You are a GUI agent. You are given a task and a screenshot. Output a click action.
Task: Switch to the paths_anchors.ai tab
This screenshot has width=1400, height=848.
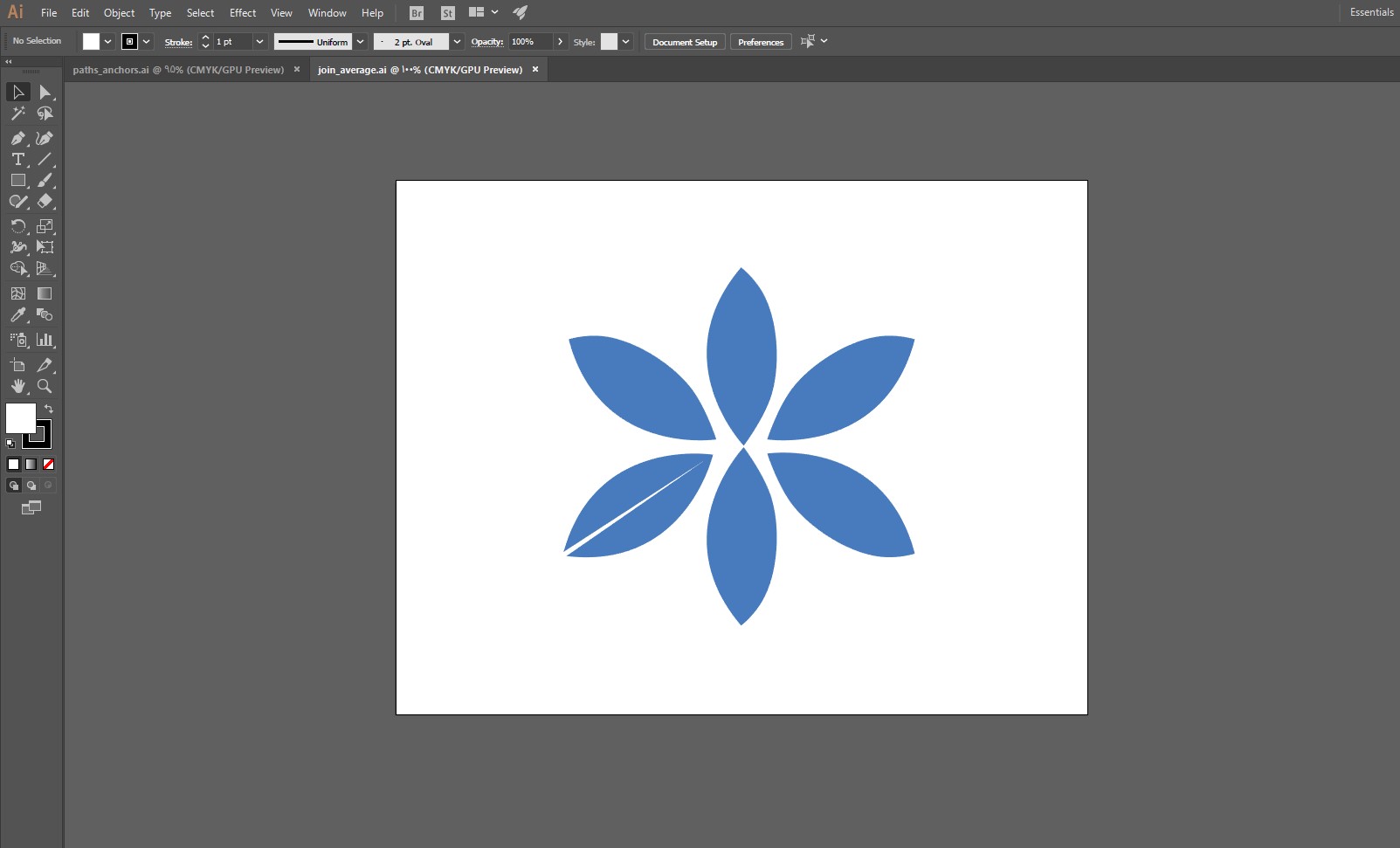tap(178, 70)
